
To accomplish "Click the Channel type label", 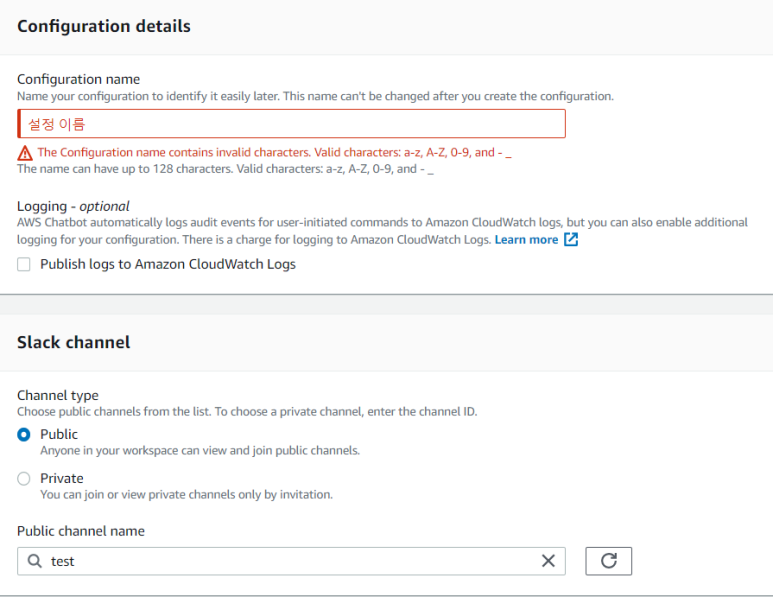I will pyautogui.click(x=58, y=395).
